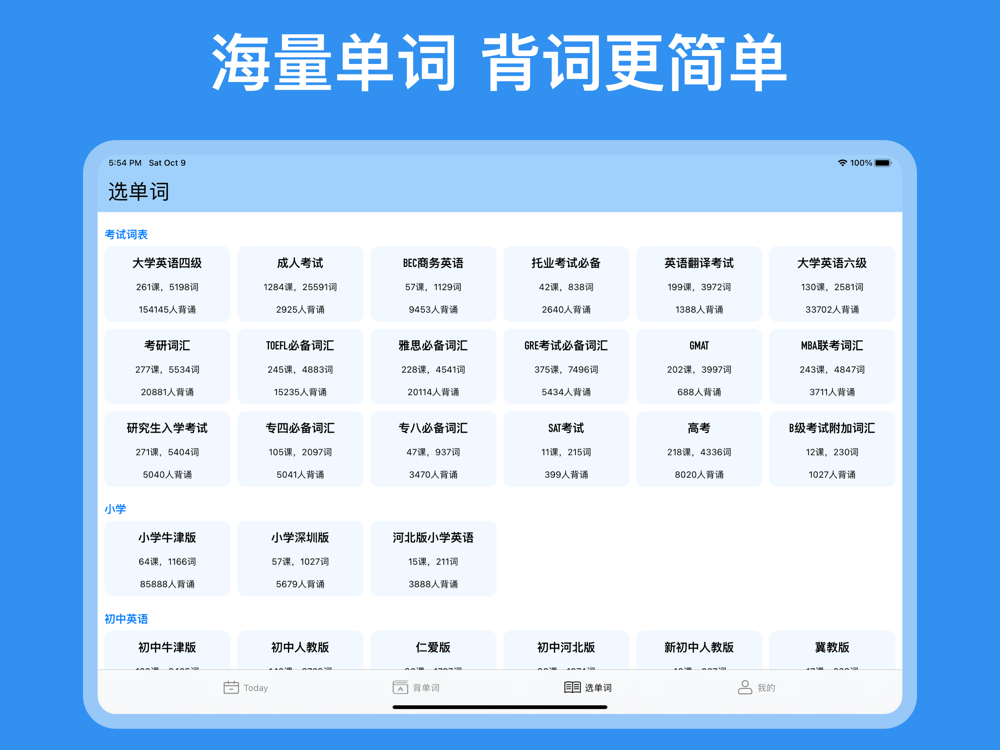Open the 初中牛津版 card
This screenshot has width=1000, height=750.
[167, 651]
